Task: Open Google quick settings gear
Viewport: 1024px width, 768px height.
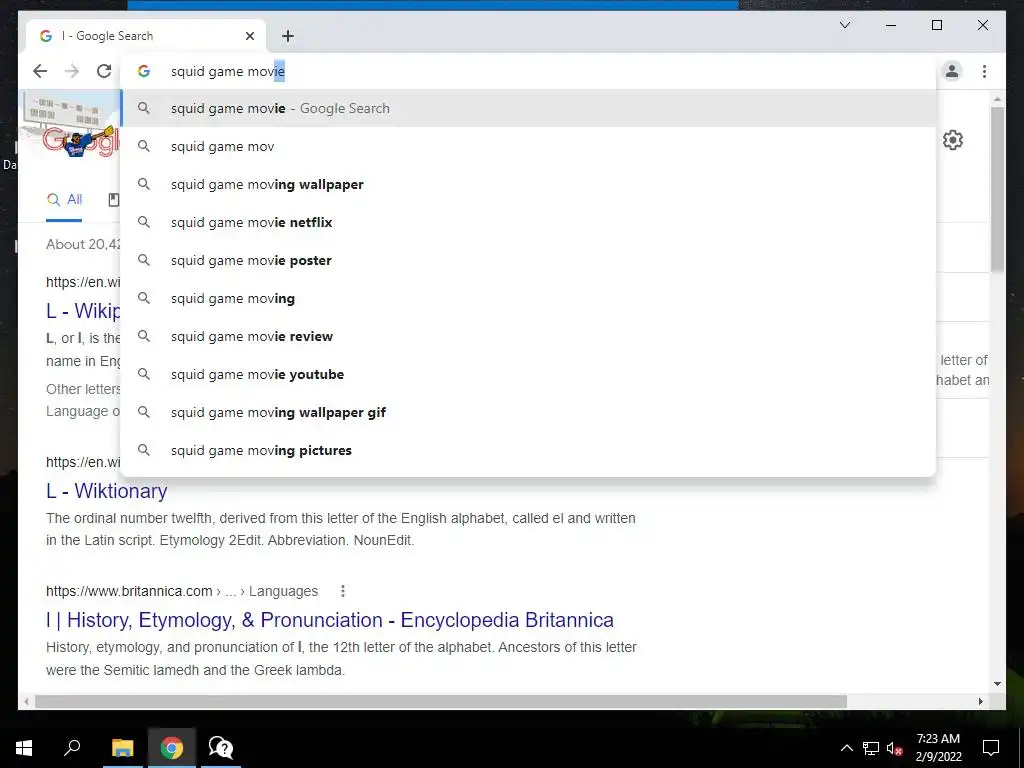Action: 953,140
